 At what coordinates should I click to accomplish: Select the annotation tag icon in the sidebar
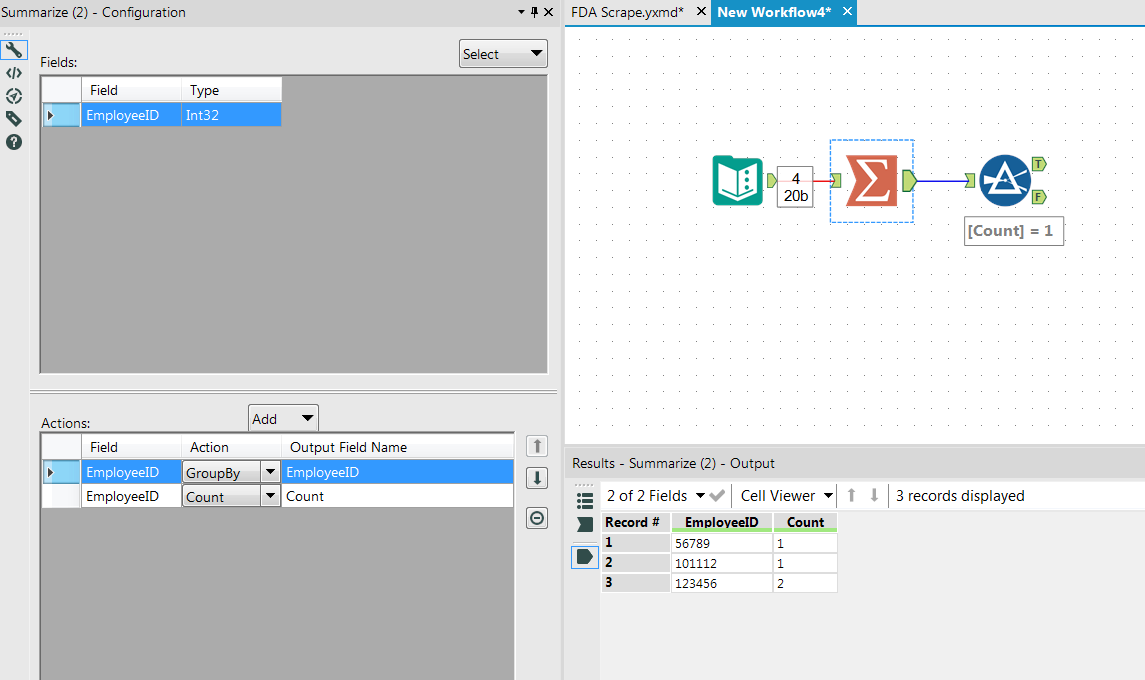(x=13, y=118)
